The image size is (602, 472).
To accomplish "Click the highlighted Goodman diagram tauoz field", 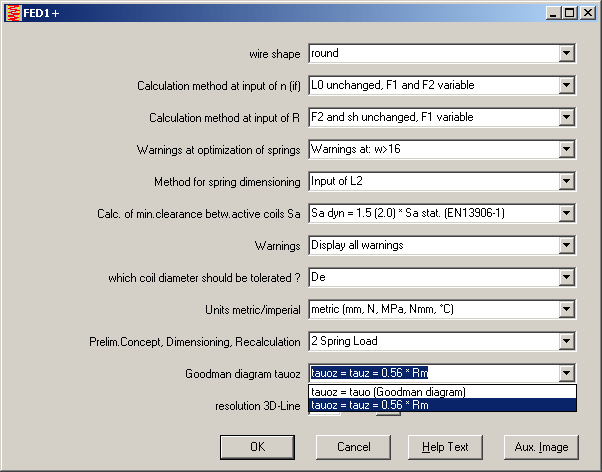I will tap(432, 373).
